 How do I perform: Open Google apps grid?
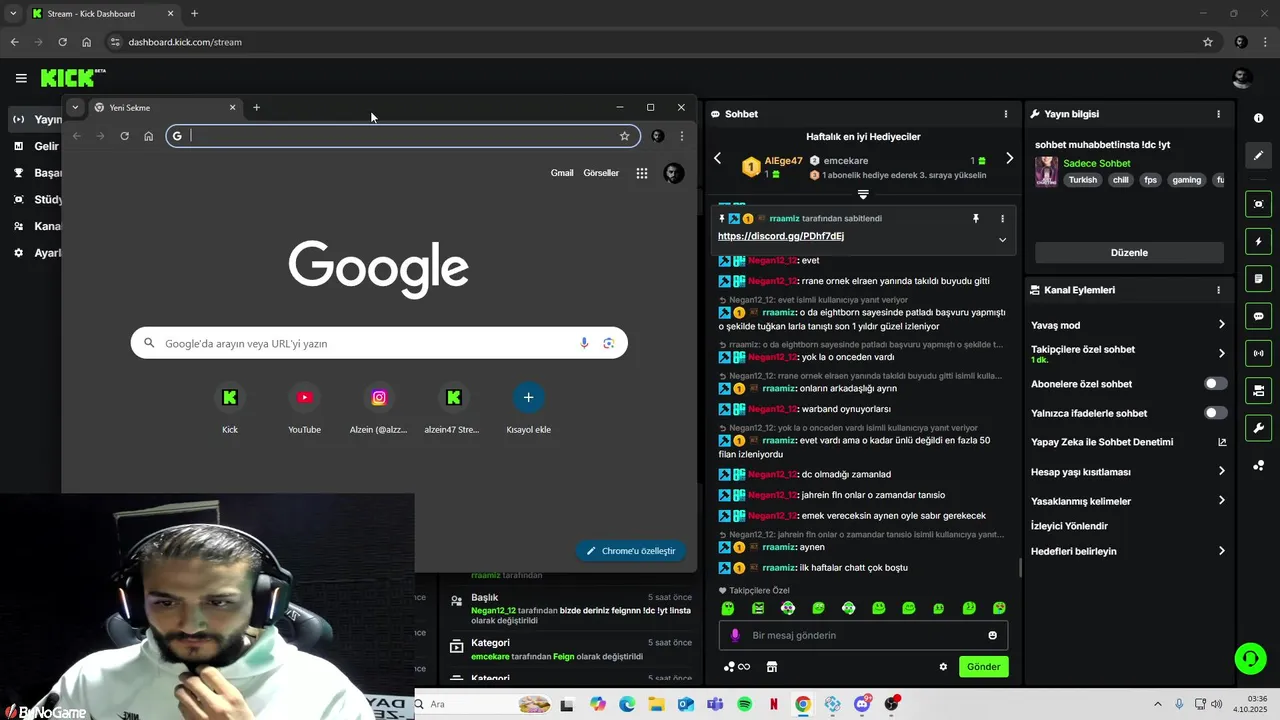[x=642, y=173]
